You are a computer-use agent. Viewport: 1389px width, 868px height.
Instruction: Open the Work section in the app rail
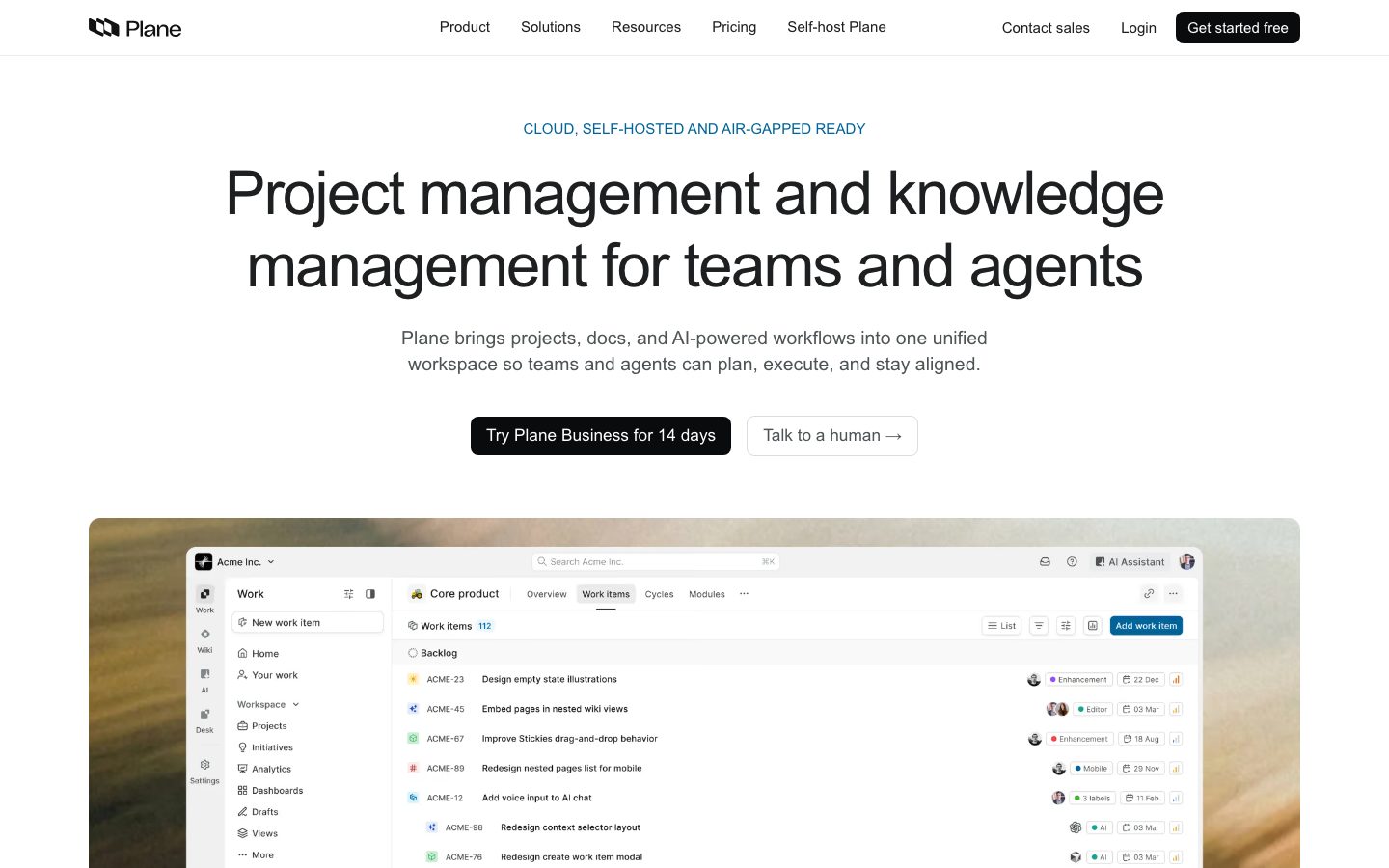pos(204,599)
